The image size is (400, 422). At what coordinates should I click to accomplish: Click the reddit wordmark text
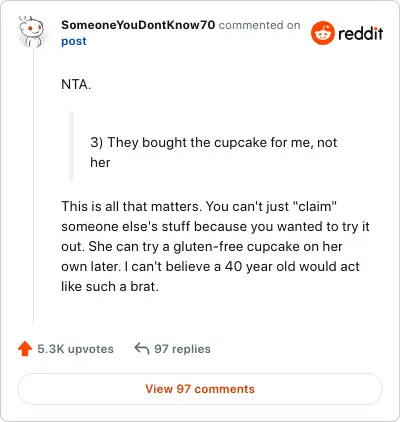tap(361, 33)
